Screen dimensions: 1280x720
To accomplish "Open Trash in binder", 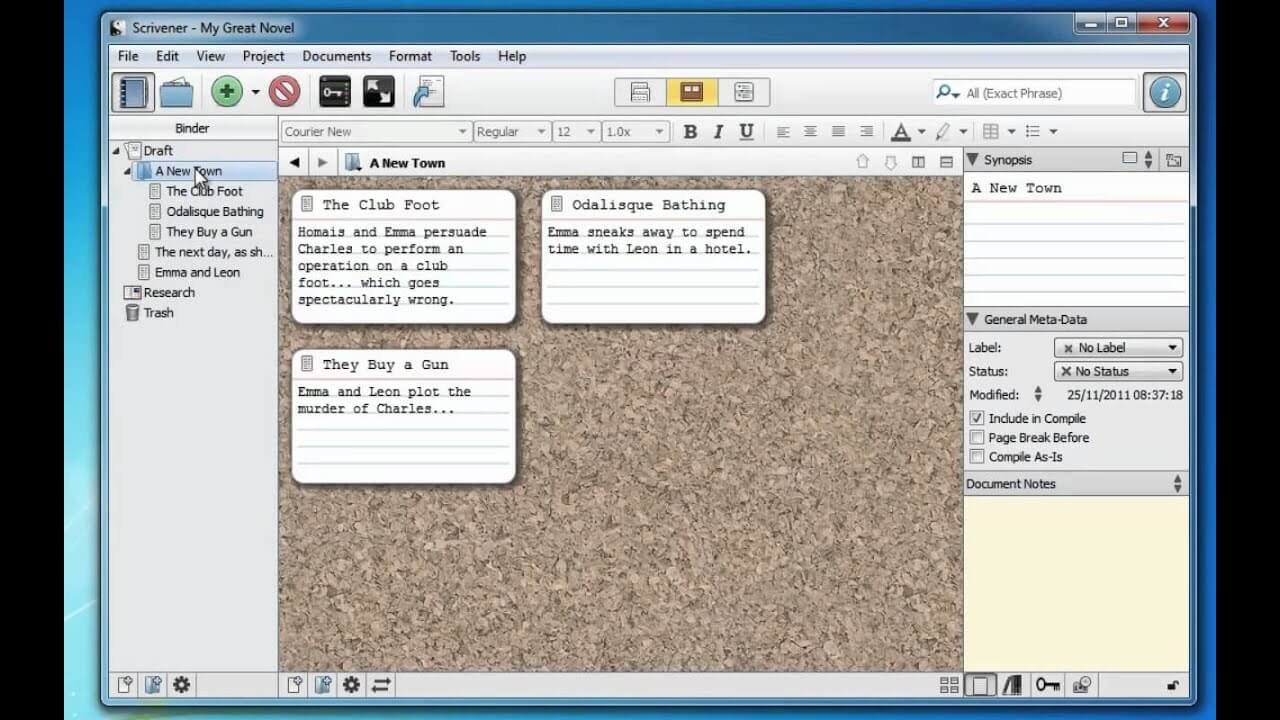I will pos(158,313).
